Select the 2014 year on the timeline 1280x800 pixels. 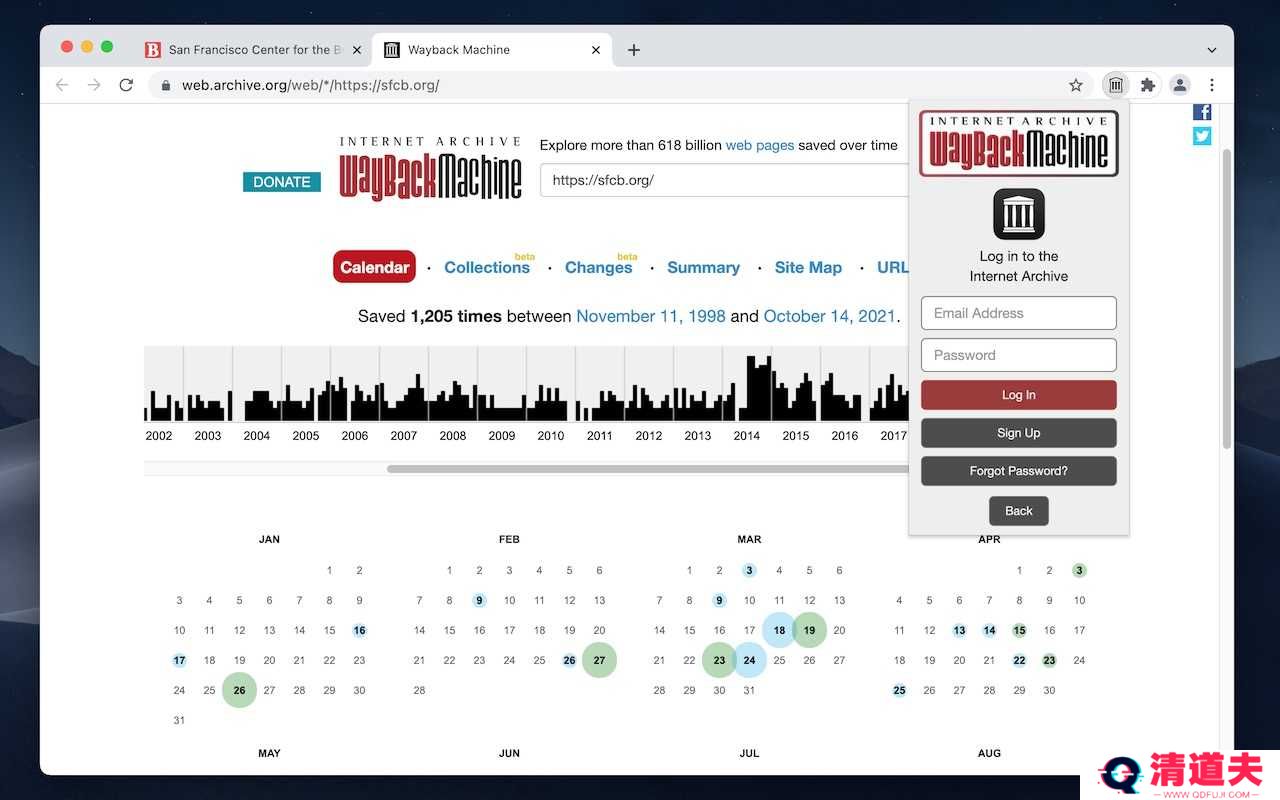(x=747, y=436)
